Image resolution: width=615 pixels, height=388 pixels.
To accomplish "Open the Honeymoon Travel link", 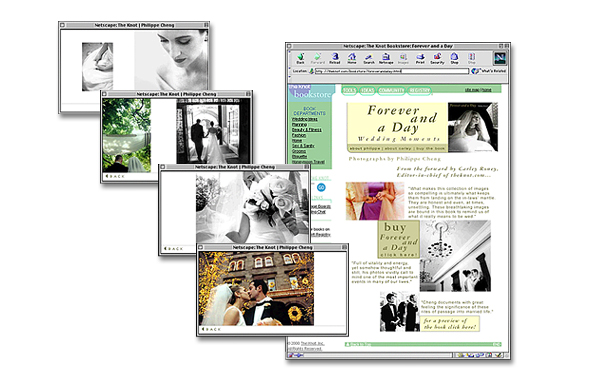I will [308, 162].
